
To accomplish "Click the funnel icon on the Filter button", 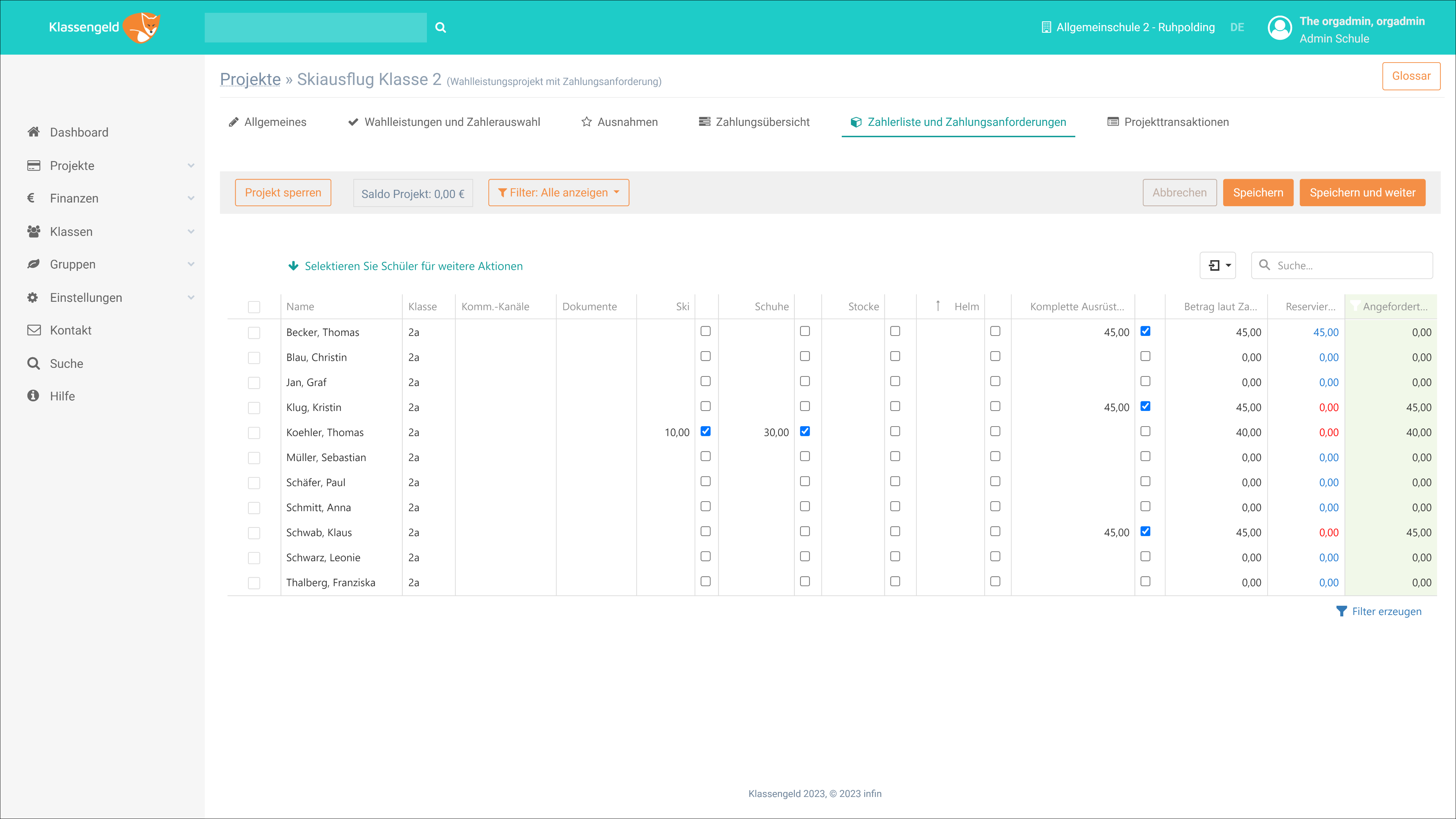I will tap(502, 193).
